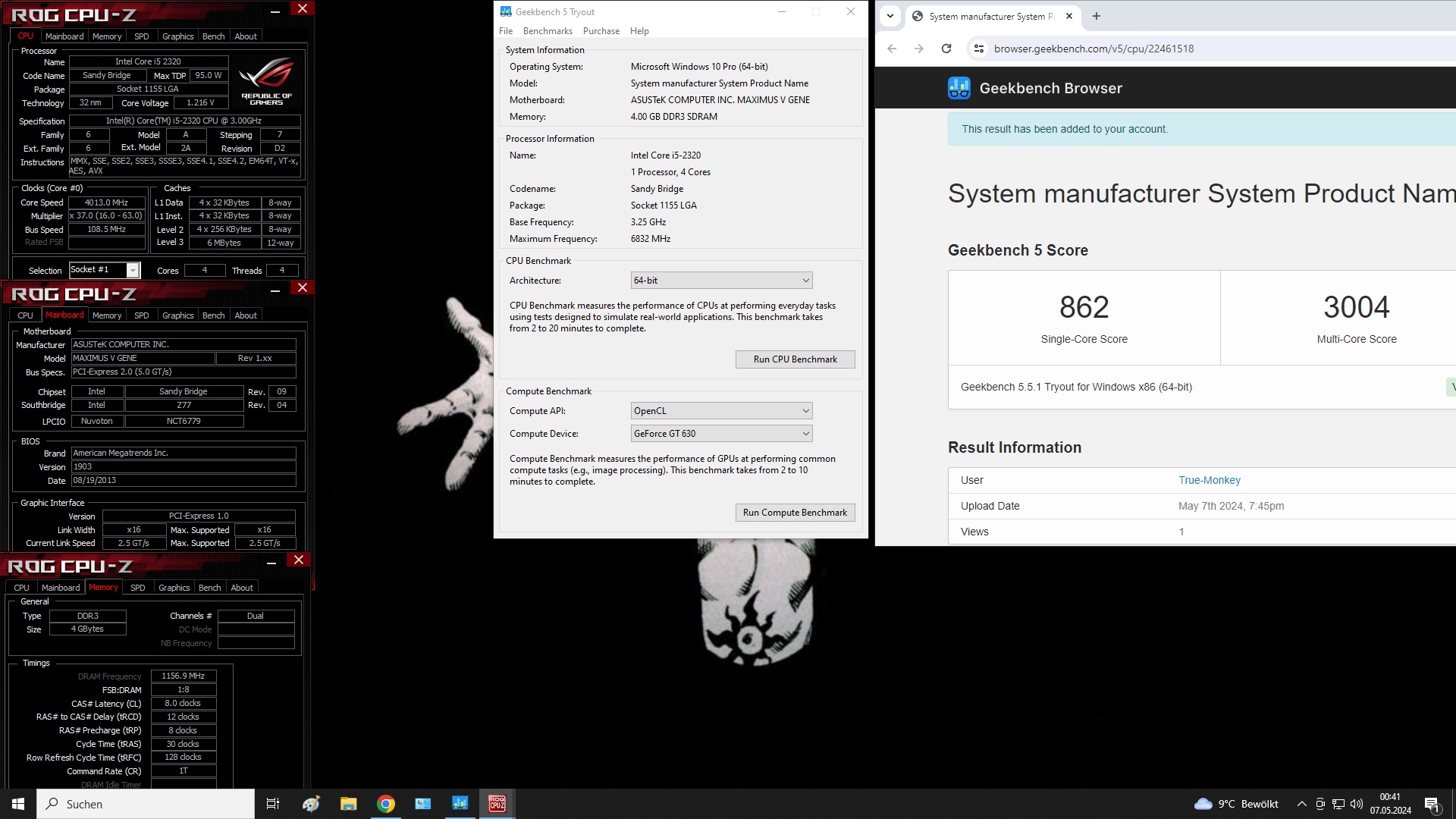
Task: Open a new Chrome tab
Action: pos(1096,16)
